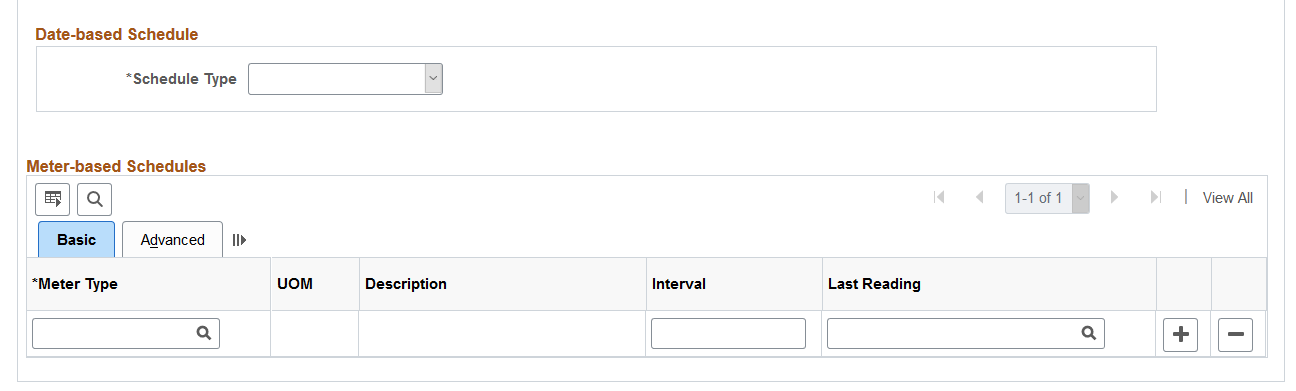Click into the Meter Type field

coord(126,334)
